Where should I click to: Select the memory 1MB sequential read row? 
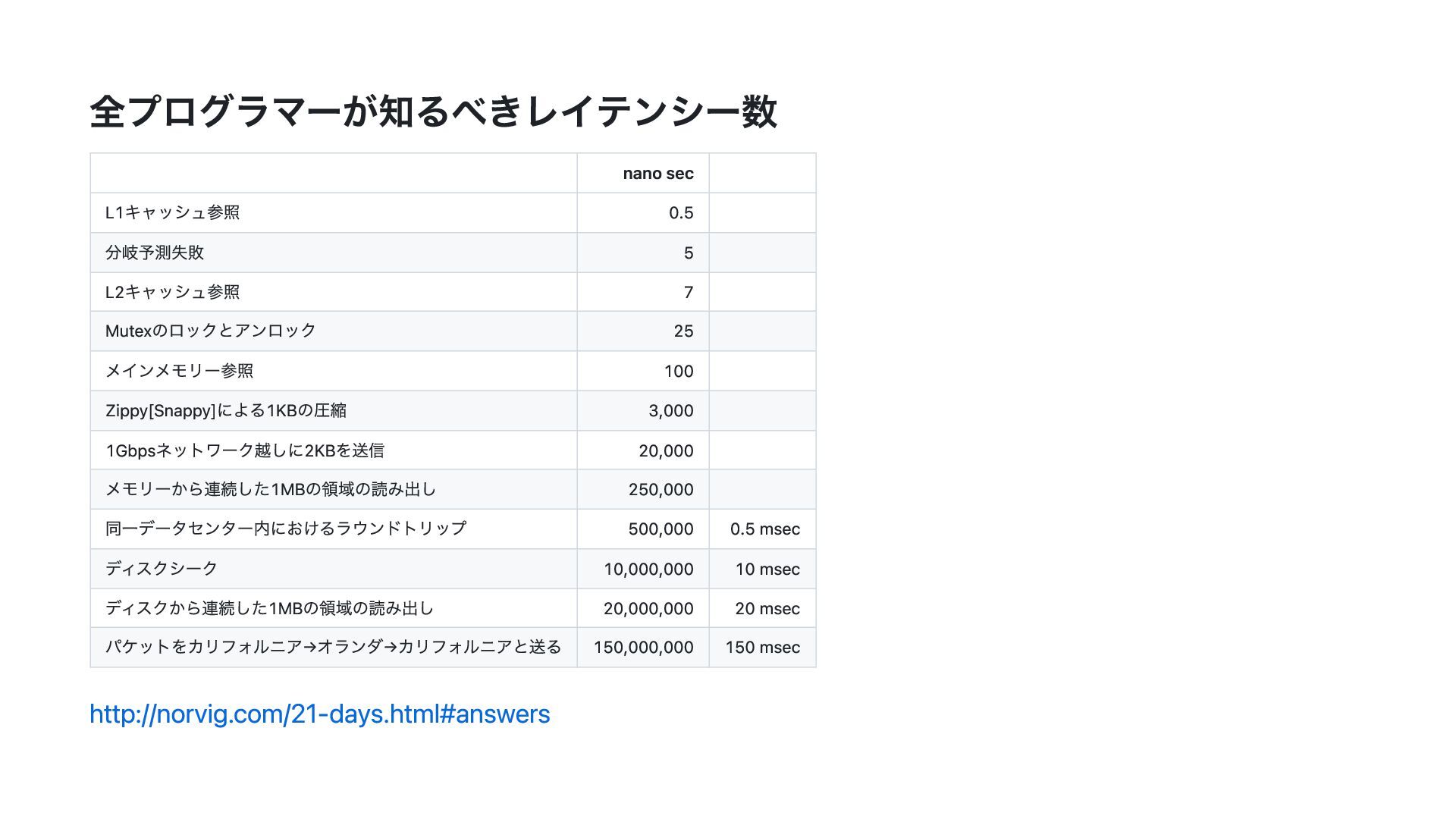[x=270, y=489]
